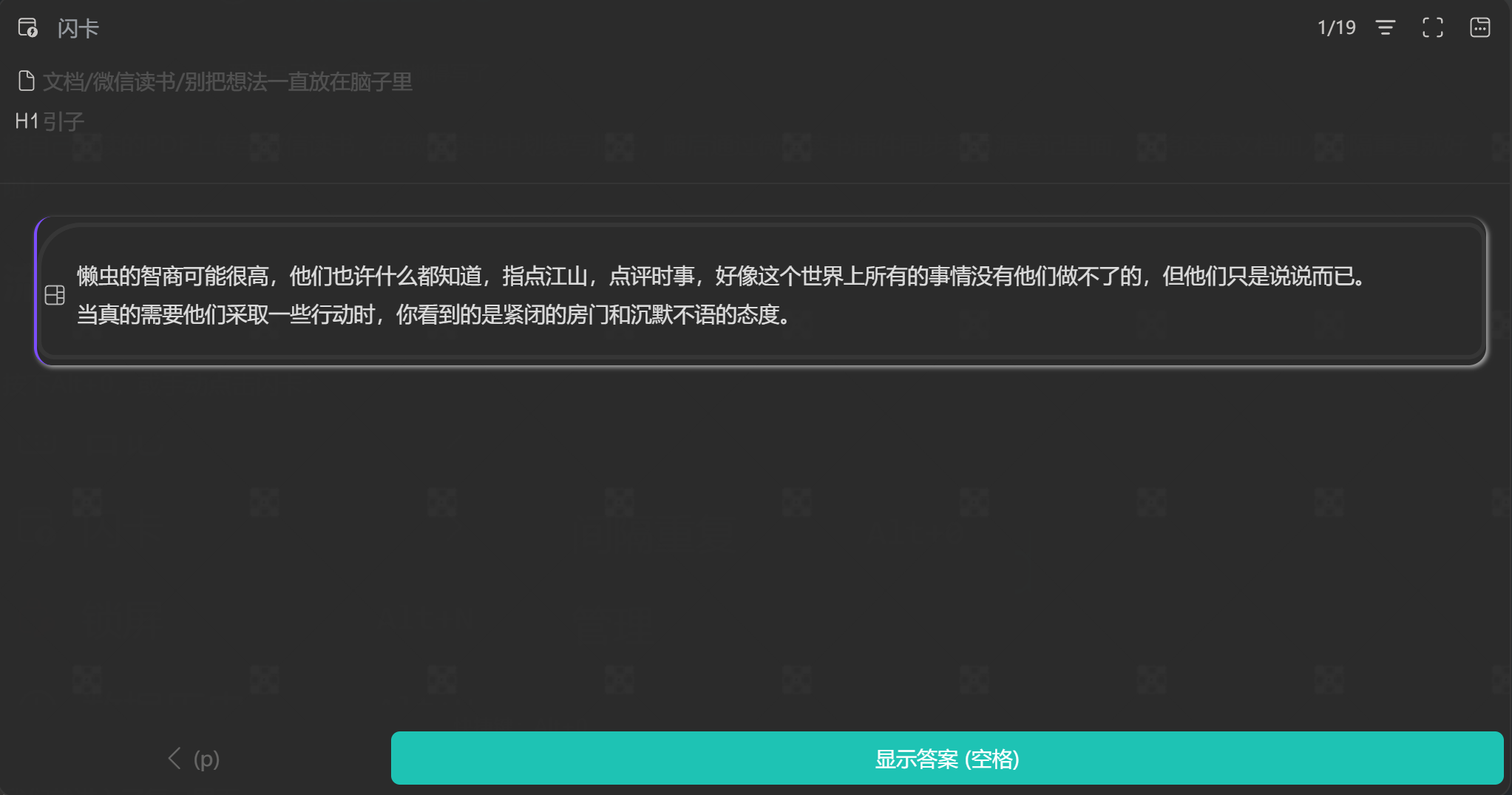Viewport: 1512px width, 795px height.
Task: Go back using the previous card chevron
Action: pyautogui.click(x=174, y=758)
